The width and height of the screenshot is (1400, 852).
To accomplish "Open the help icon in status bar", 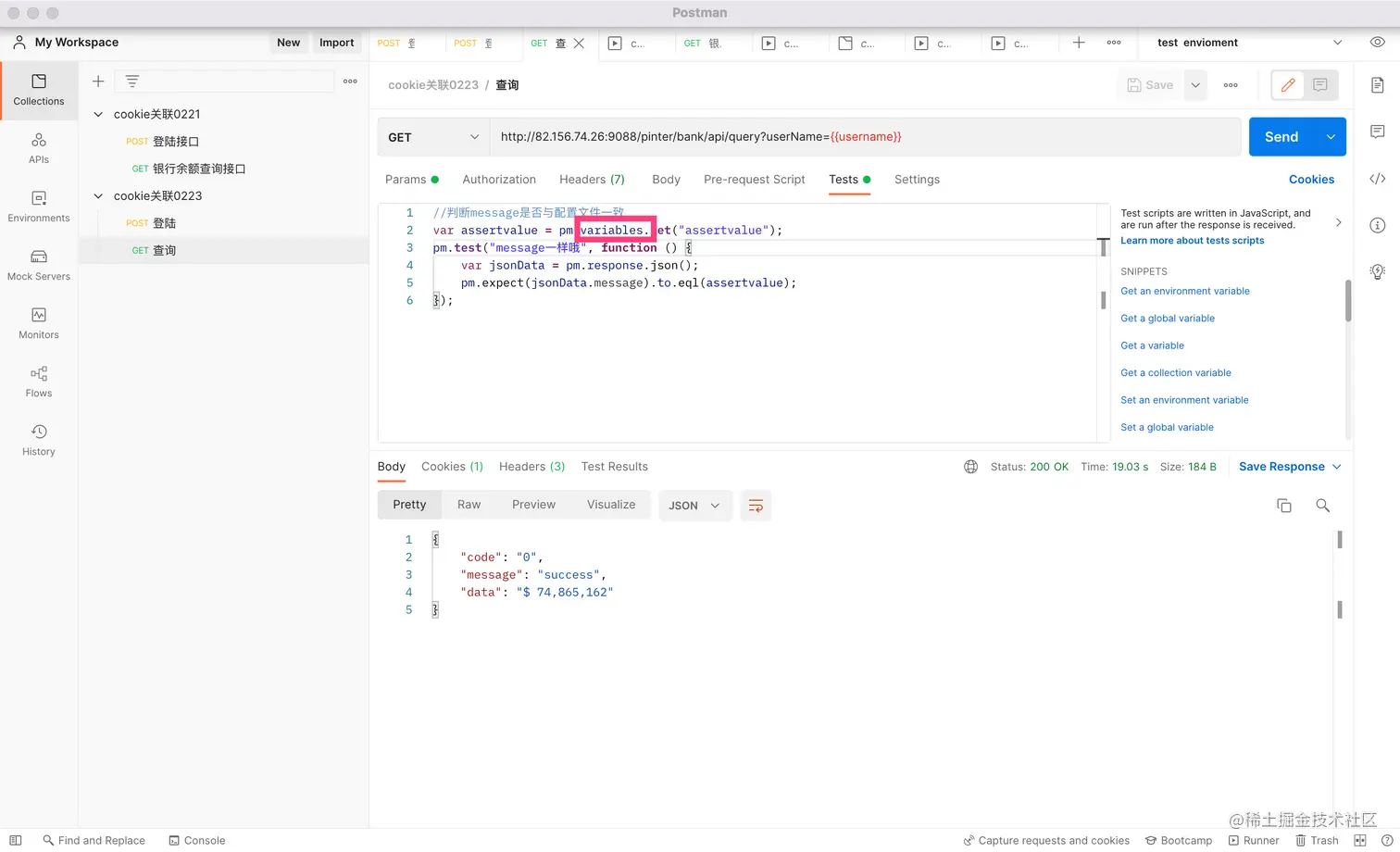I will point(1387,841).
